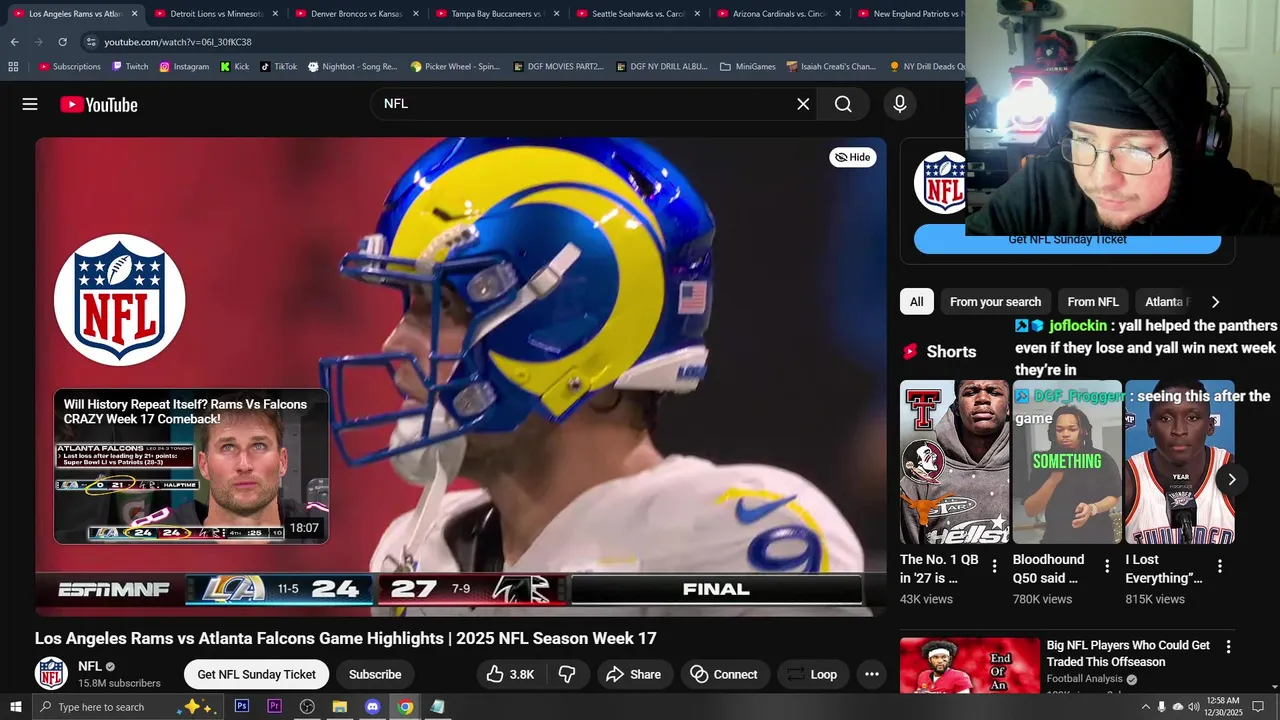
Task: Share the Rams vs Falcons video
Action: point(633,674)
